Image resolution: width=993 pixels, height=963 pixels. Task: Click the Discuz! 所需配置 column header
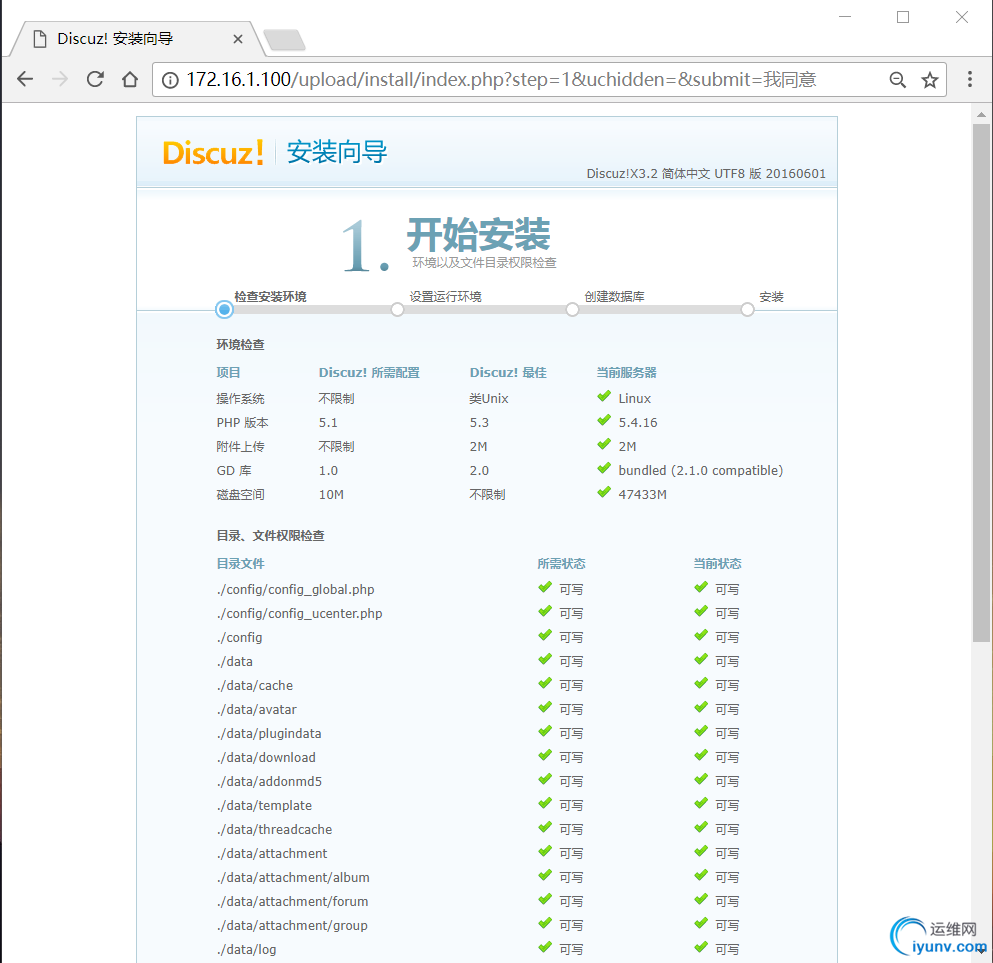369,372
